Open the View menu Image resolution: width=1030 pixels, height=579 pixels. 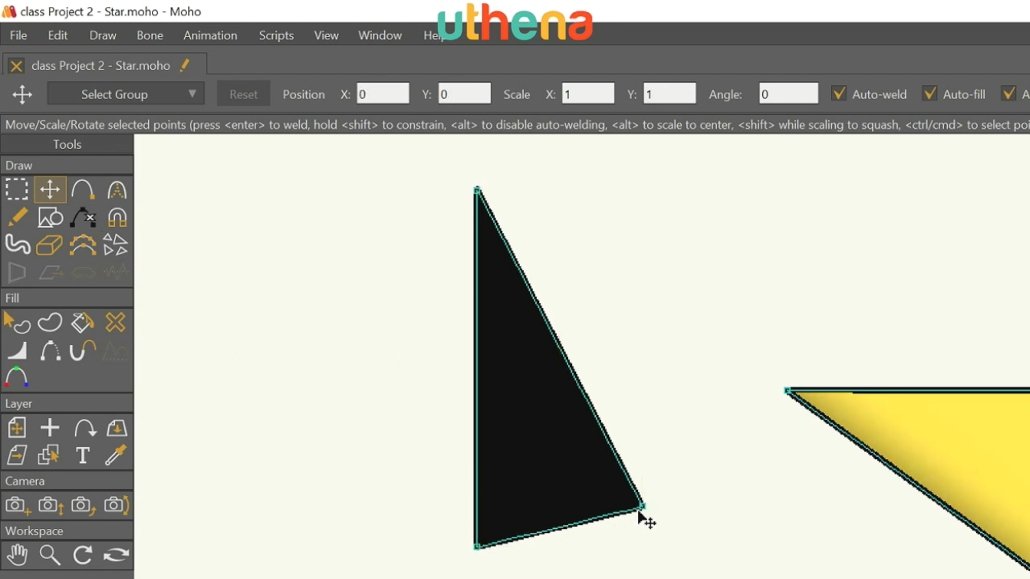[x=326, y=35]
